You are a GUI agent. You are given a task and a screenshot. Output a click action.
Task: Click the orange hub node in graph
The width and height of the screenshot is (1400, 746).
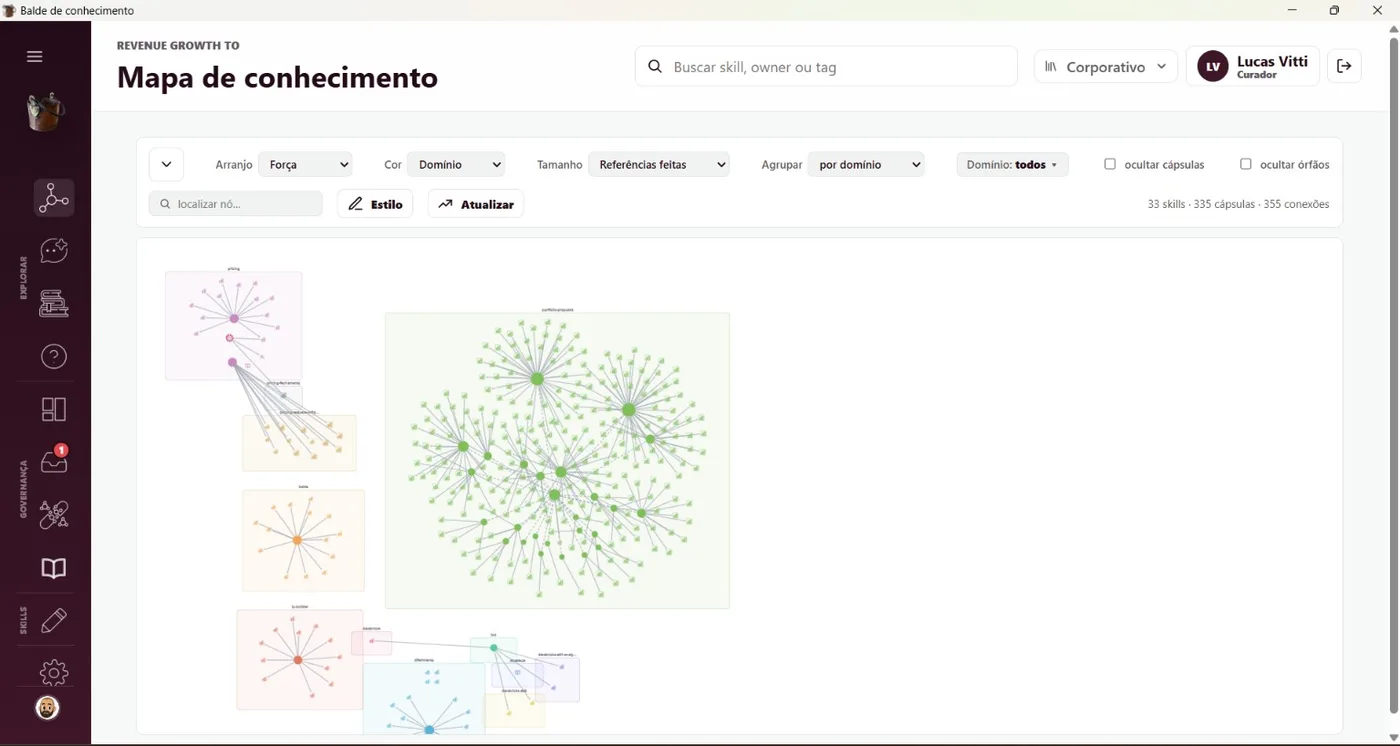pos(297,540)
